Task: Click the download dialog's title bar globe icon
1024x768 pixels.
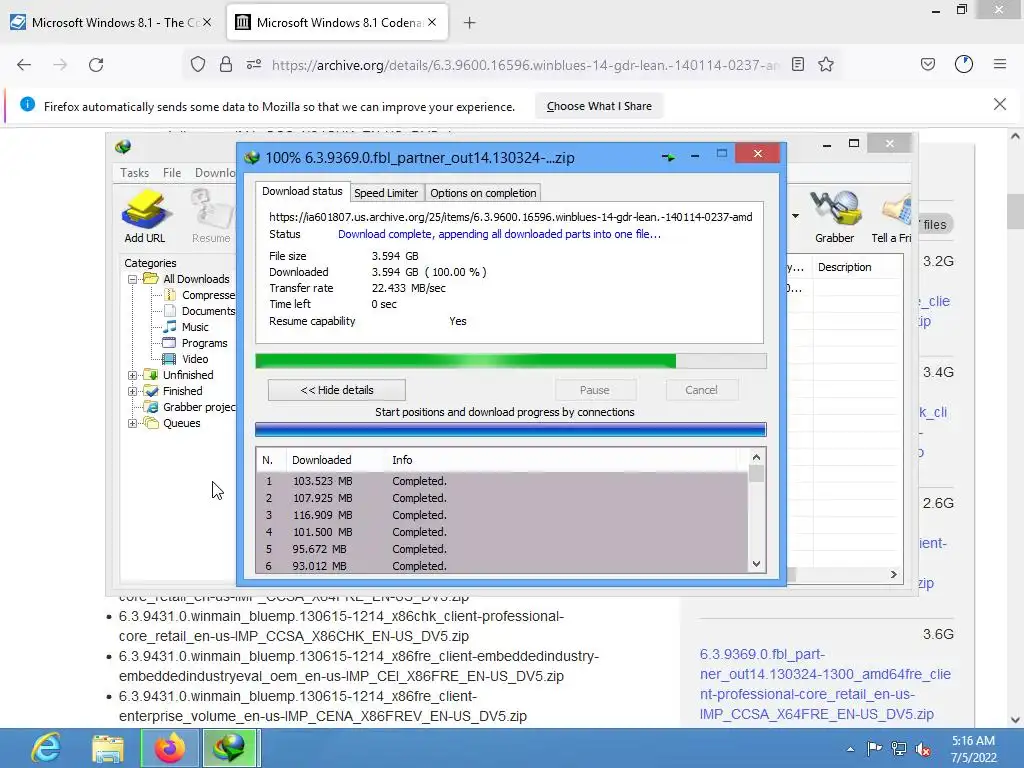Action: tap(252, 157)
